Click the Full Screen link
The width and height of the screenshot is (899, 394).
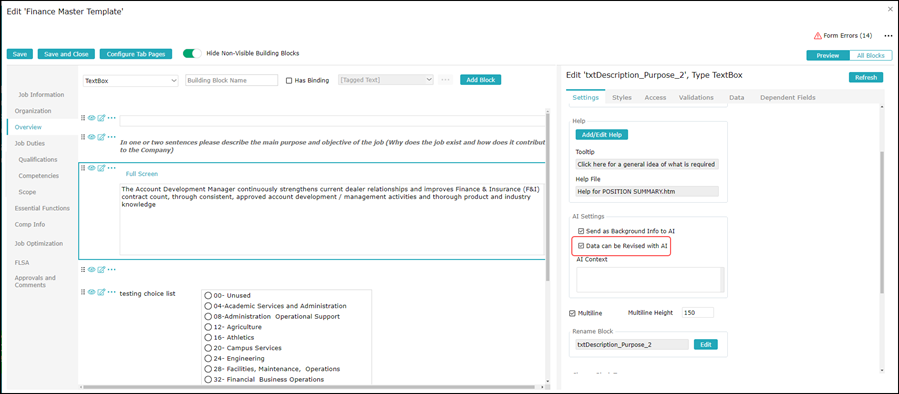142,174
